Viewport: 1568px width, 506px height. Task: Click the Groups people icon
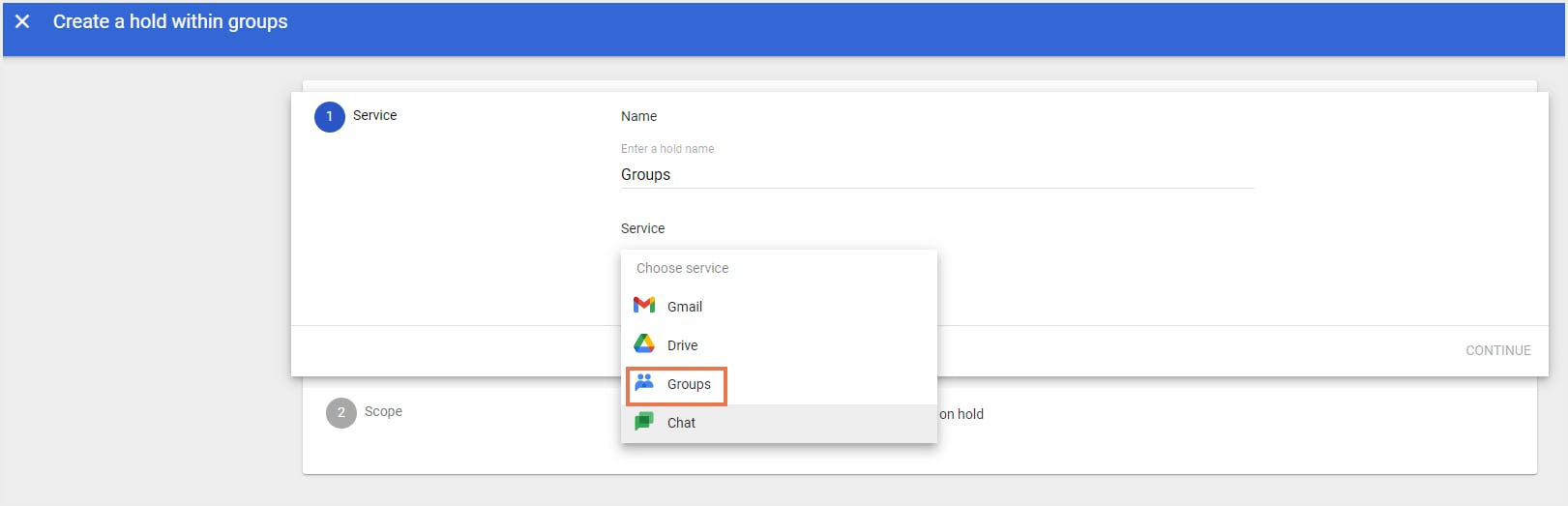click(644, 383)
